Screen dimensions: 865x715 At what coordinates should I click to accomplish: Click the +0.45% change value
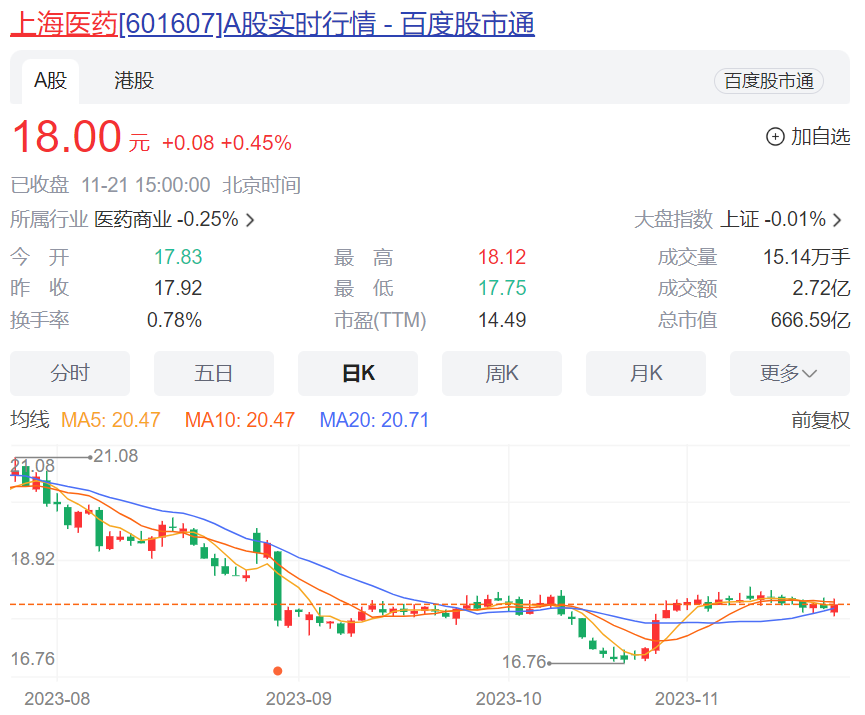coord(256,143)
